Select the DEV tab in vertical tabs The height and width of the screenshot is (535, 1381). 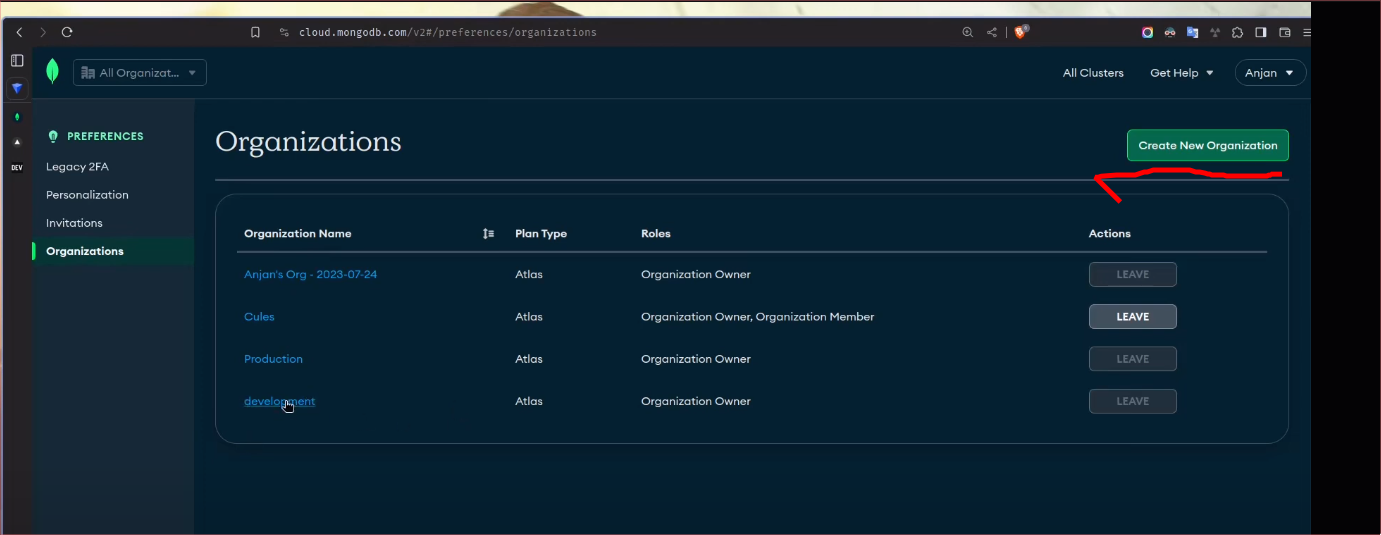coord(17,168)
